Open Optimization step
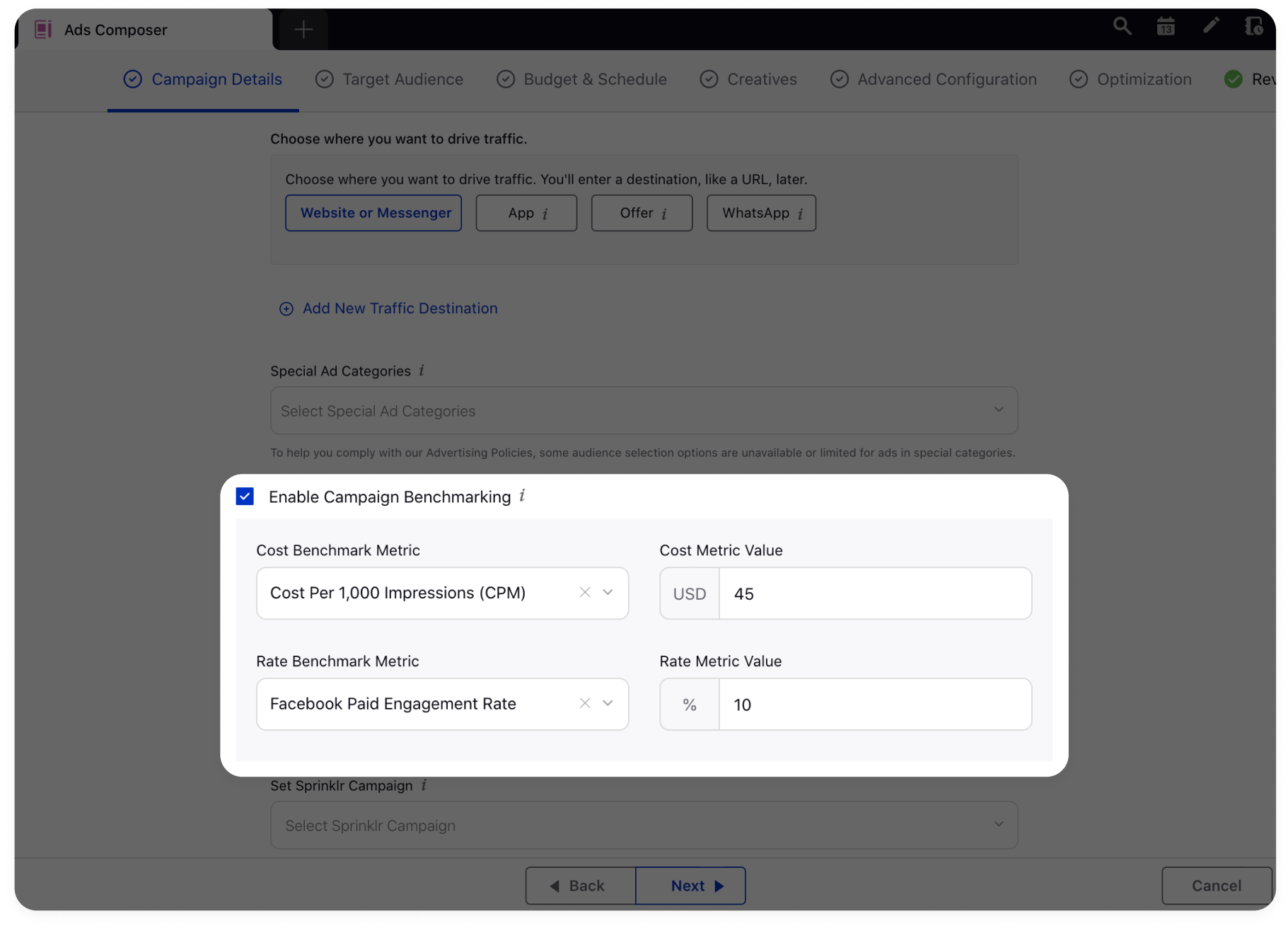 click(1131, 79)
